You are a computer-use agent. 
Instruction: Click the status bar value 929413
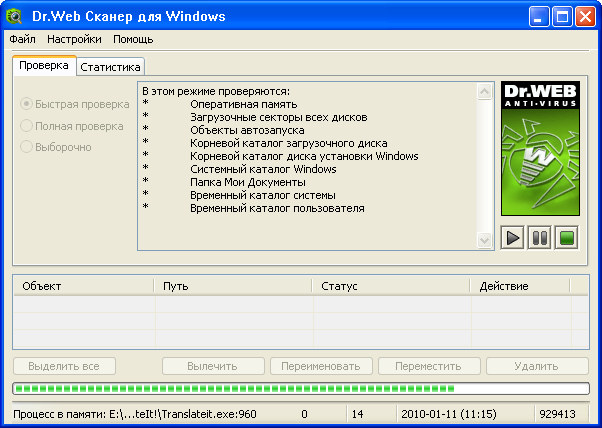click(557, 414)
